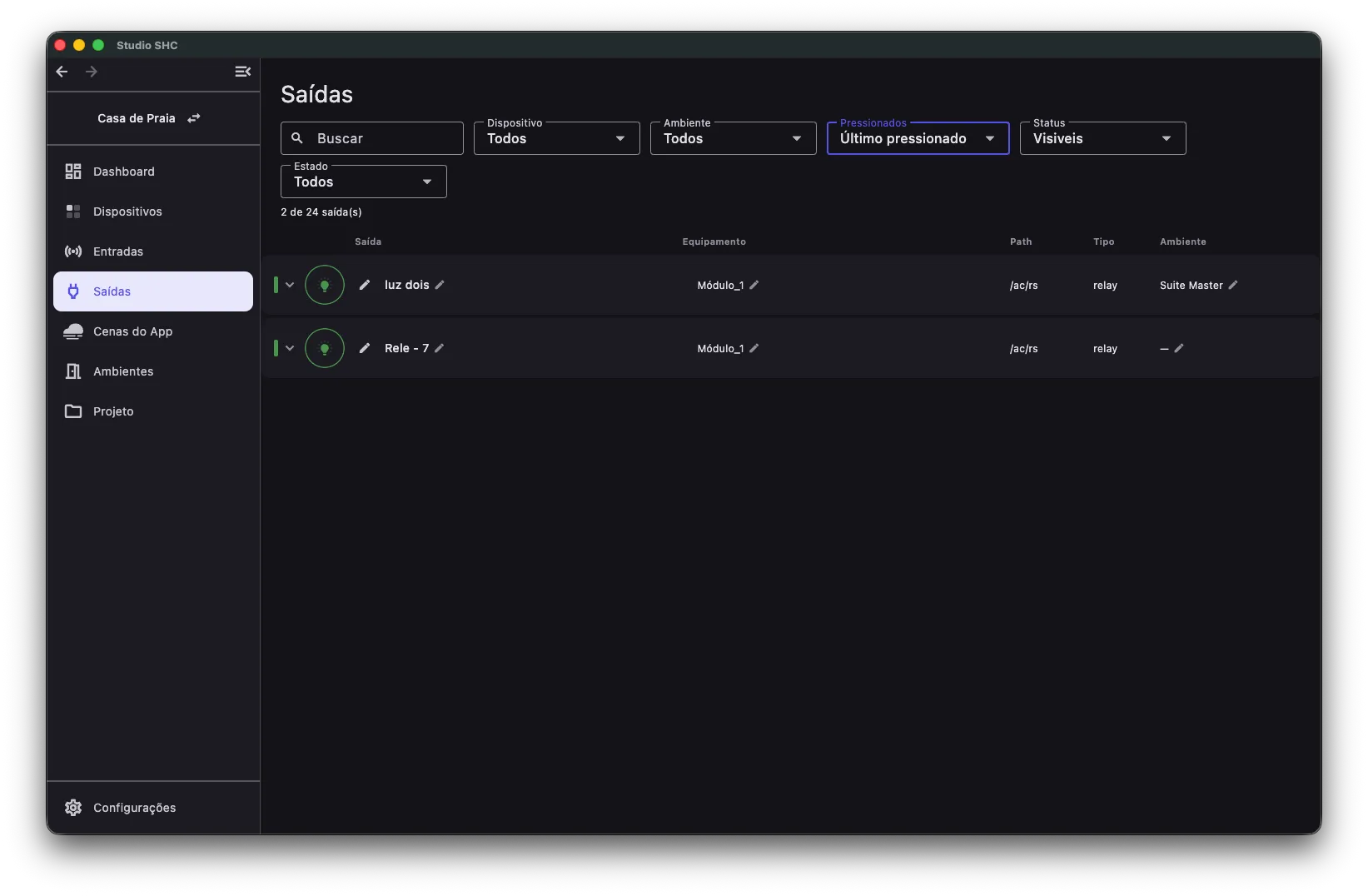Expand the luz dois row chevron
Image resolution: width=1368 pixels, height=896 pixels.
(x=290, y=285)
